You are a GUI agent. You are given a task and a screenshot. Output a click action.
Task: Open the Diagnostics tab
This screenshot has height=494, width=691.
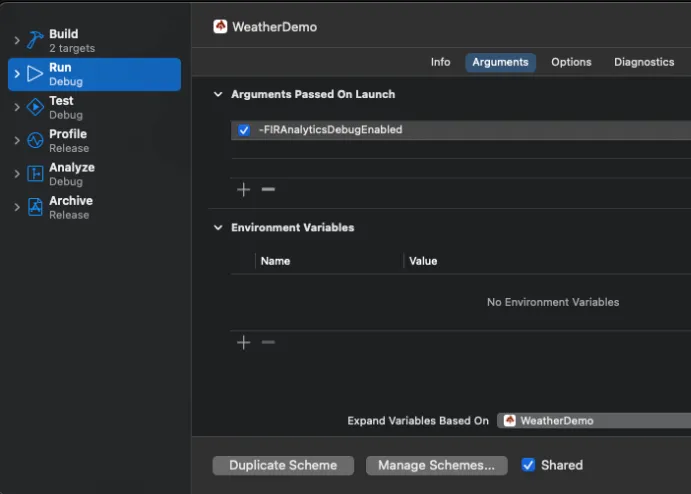coord(644,62)
